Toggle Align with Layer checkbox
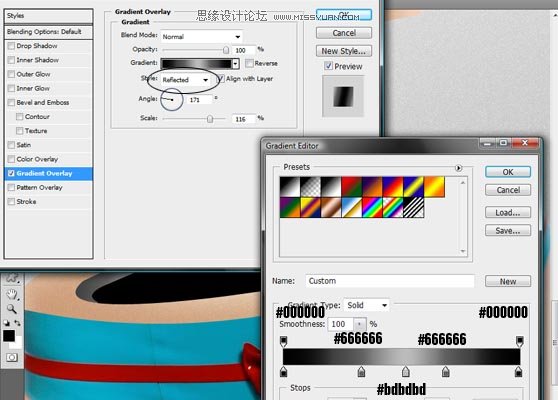Screen dimensions: 558x400 221,79
